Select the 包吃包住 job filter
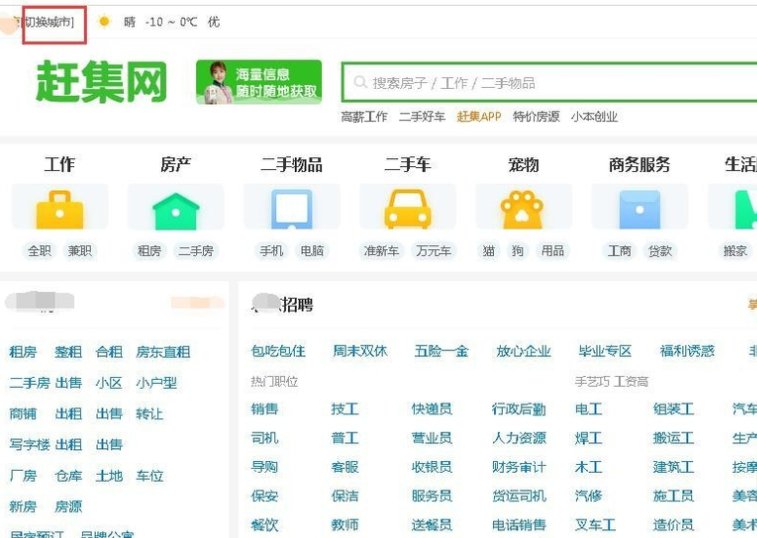Screen dimensions: 757x538 pyautogui.click(x=278, y=351)
